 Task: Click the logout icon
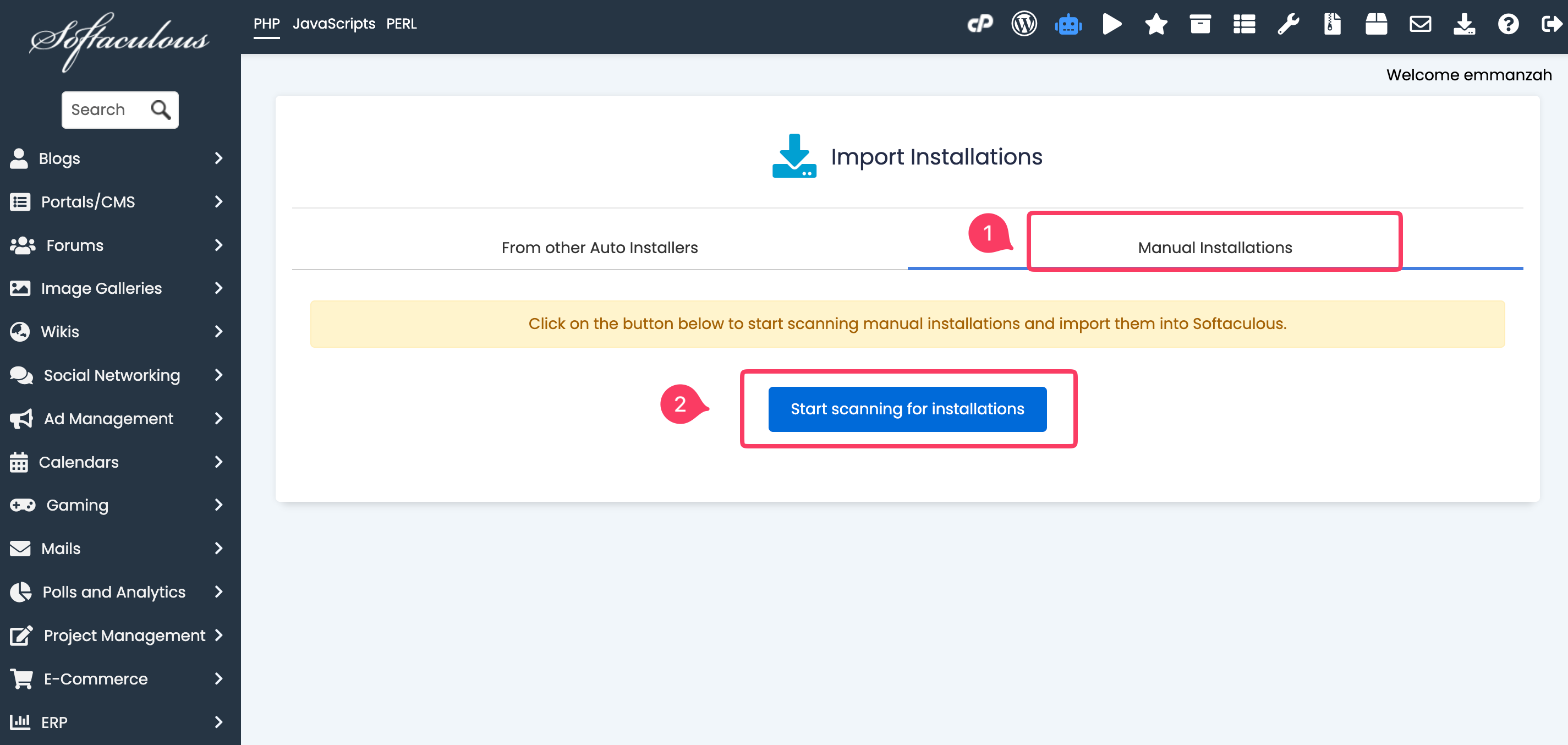point(1552,24)
